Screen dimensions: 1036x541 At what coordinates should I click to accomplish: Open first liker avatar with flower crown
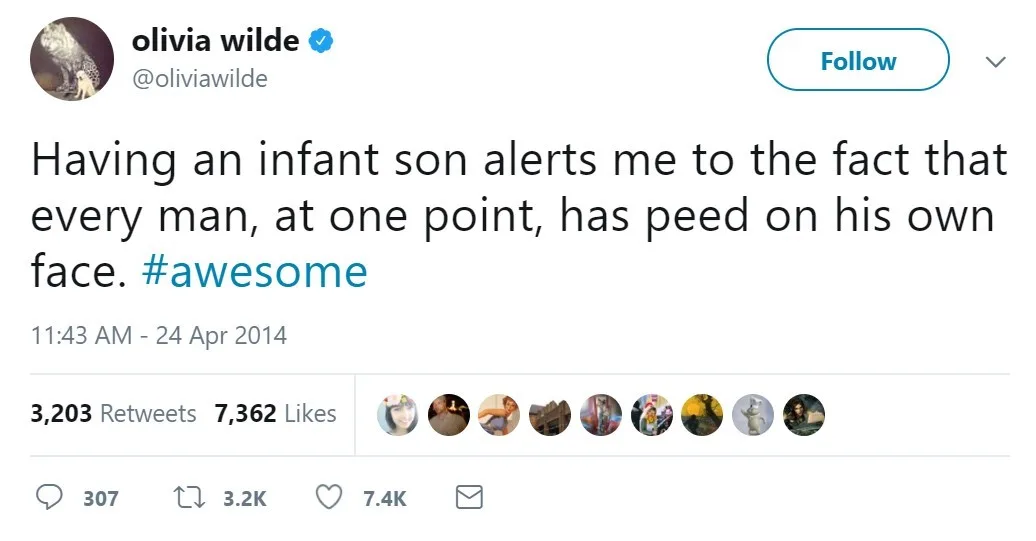pos(398,415)
